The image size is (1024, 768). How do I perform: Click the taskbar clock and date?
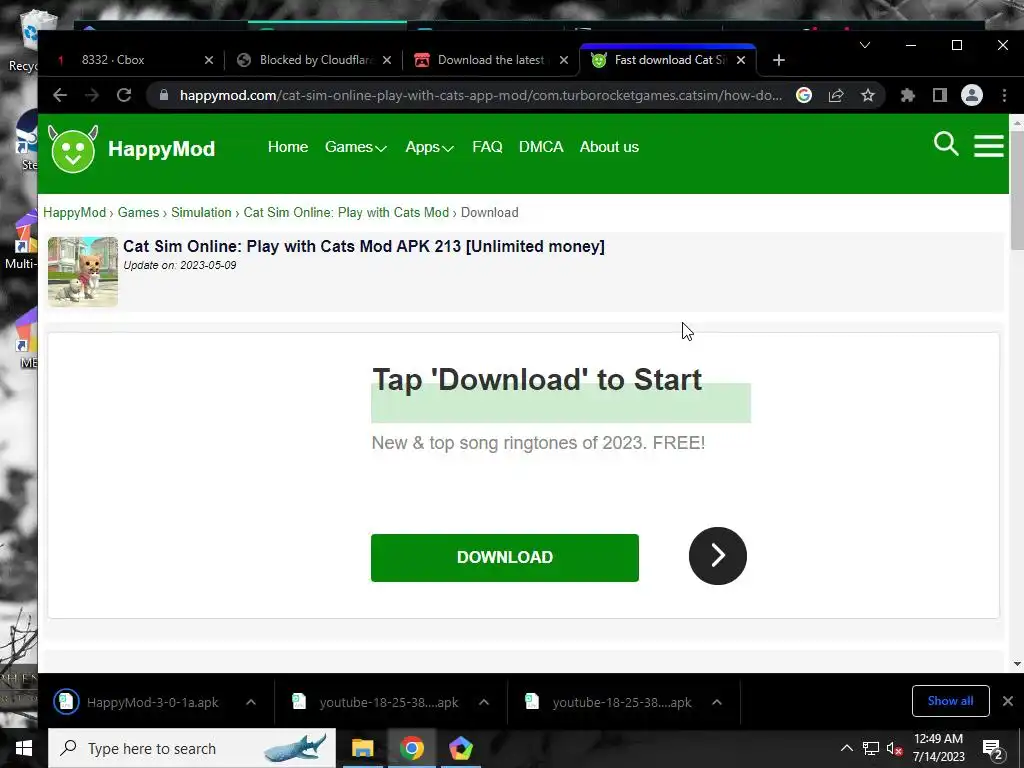click(x=938, y=748)
